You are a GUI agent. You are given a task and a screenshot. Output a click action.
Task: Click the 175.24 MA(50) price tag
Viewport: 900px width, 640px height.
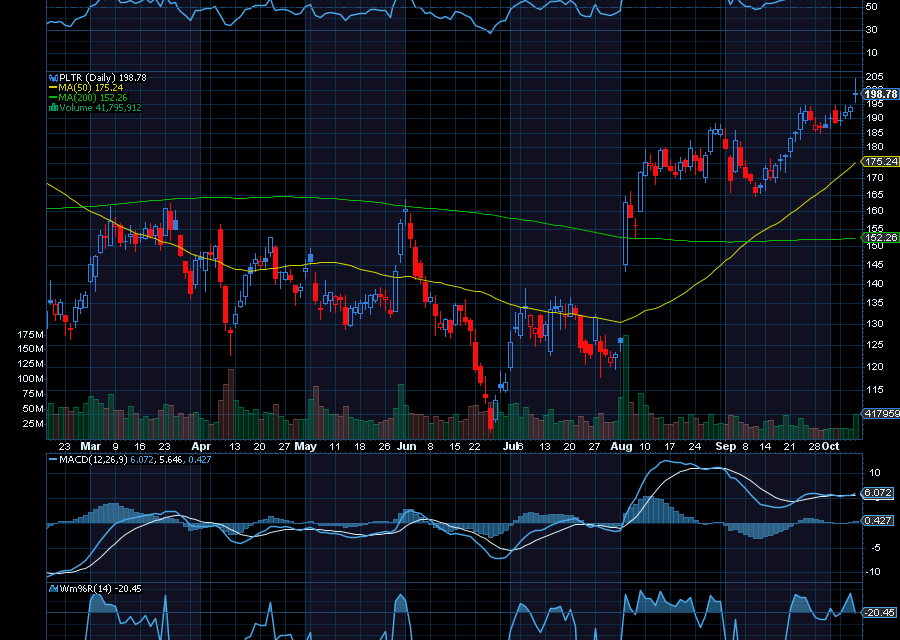880,162
